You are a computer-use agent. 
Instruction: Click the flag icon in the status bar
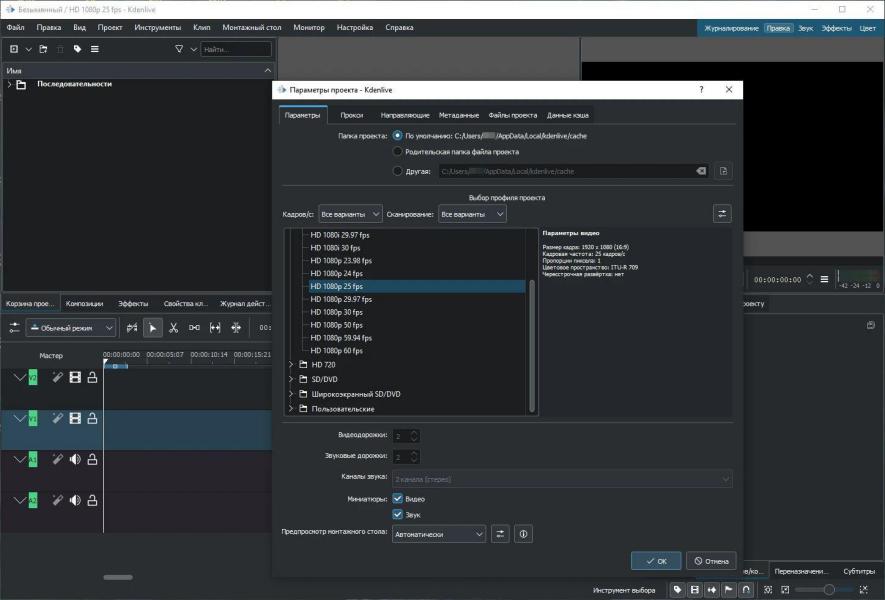729,590
